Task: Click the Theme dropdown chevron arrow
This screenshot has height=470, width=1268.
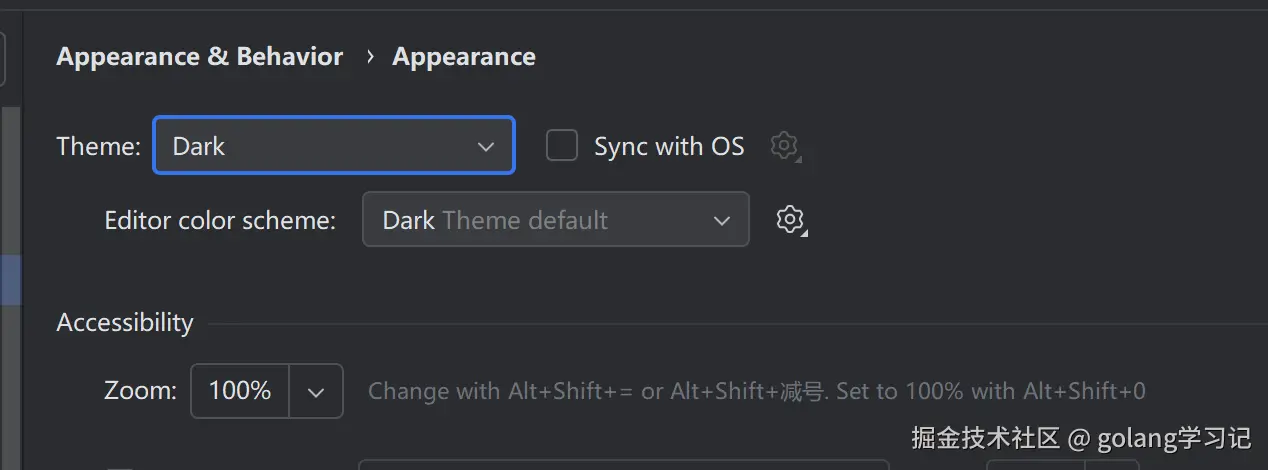Action: (486, 146)
